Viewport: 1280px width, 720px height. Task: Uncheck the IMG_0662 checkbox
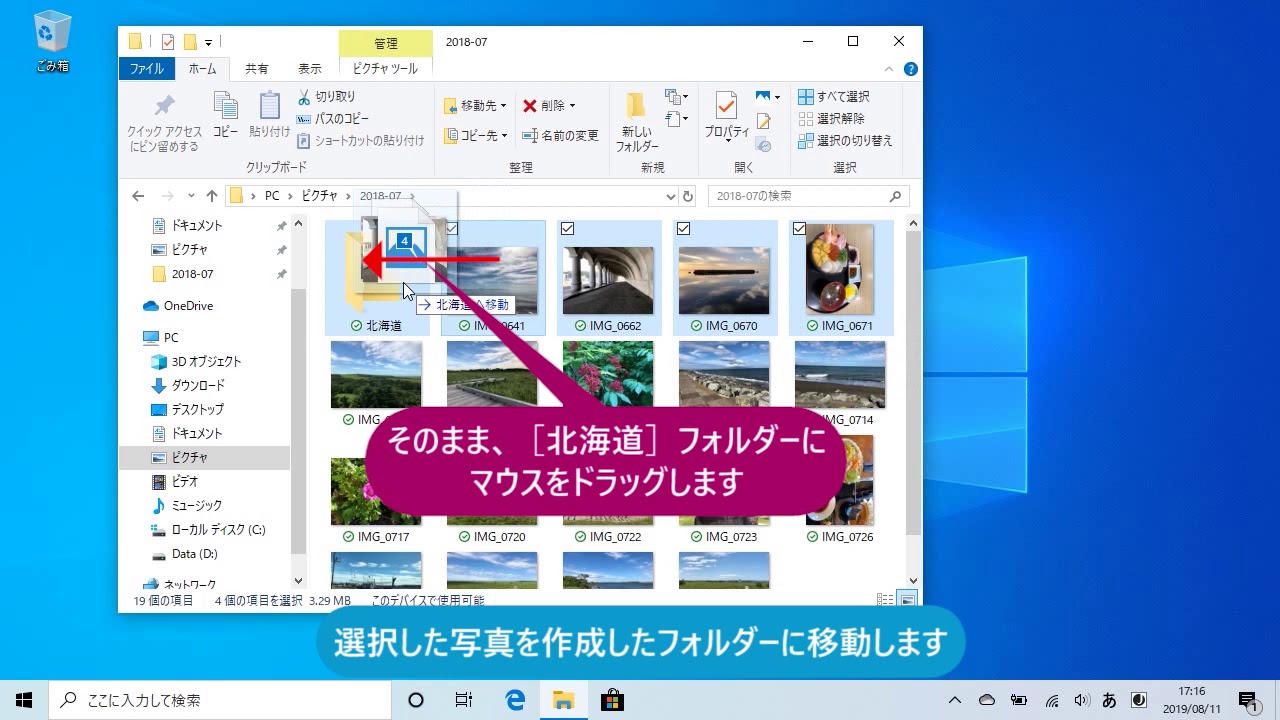click(567, 229)
